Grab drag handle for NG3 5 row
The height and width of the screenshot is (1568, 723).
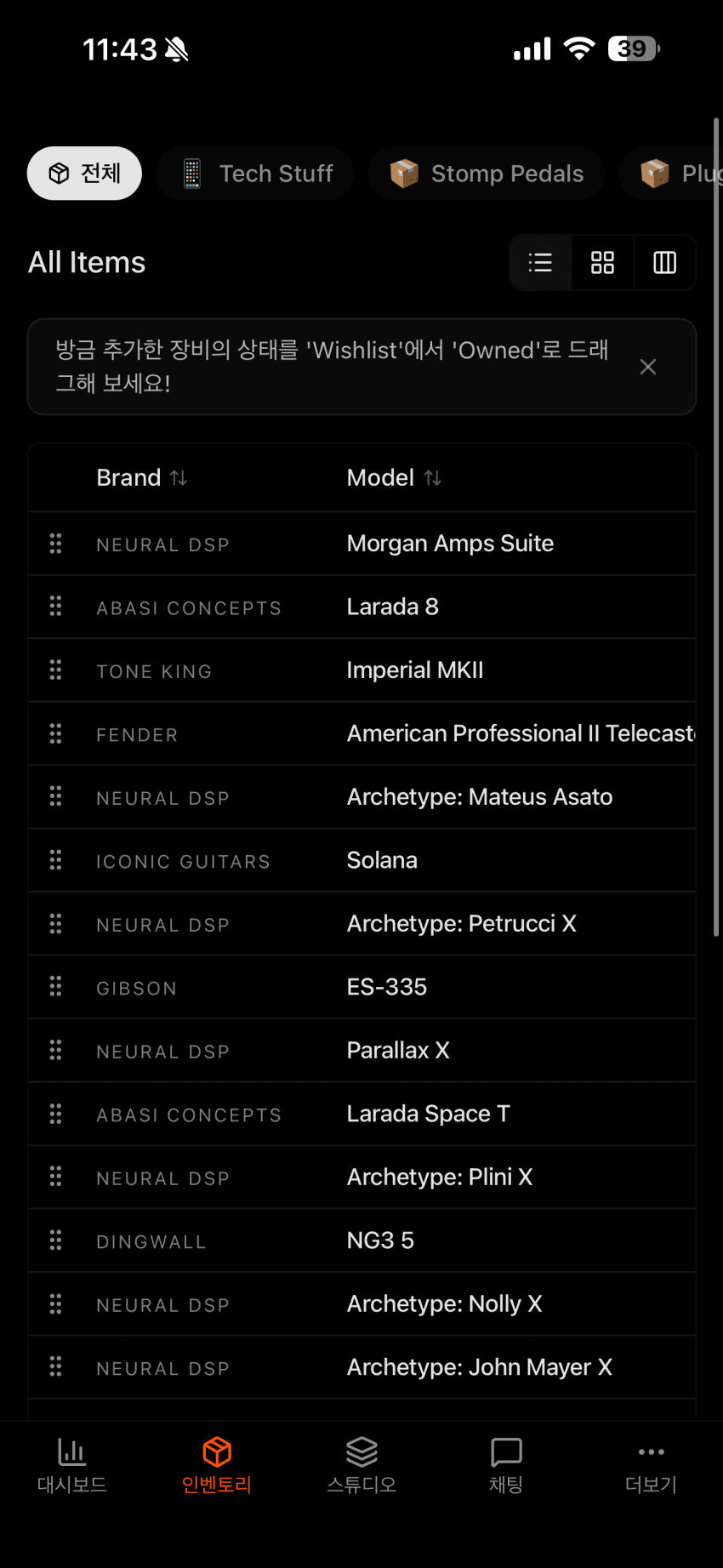click(x=56, y=1240)
